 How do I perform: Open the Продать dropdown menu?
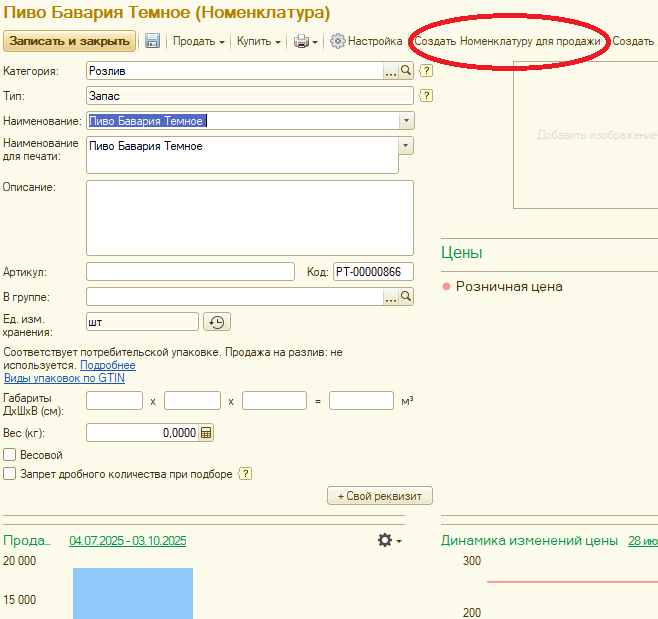point(198,41)
